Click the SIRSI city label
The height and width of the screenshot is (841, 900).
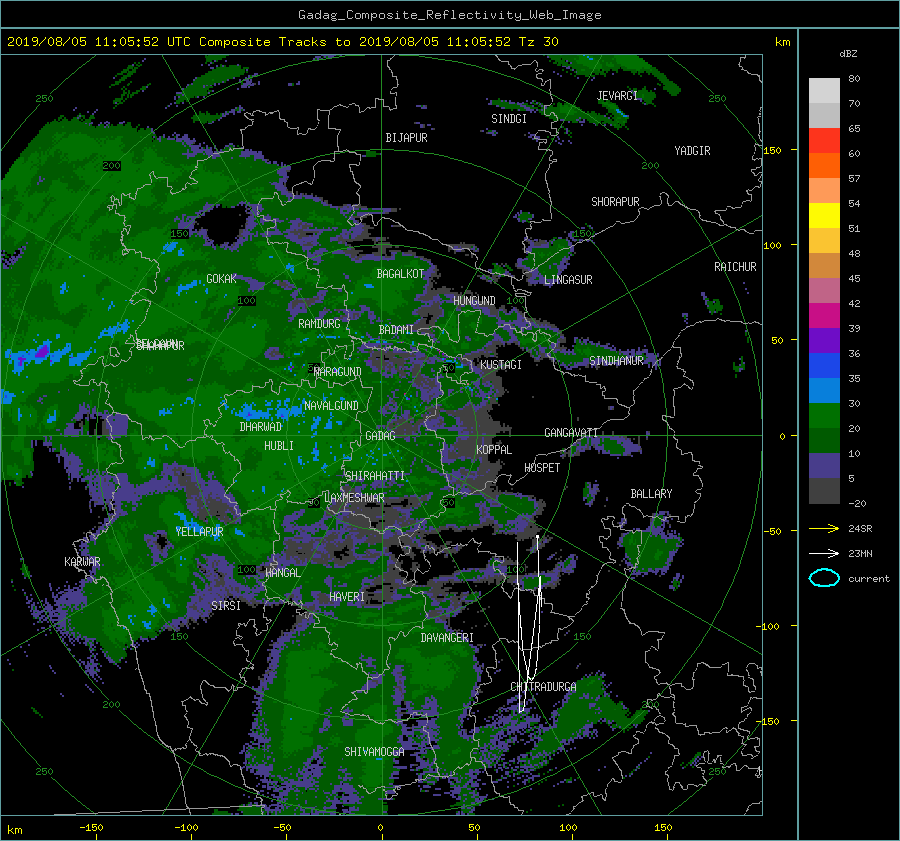point(226,606)
